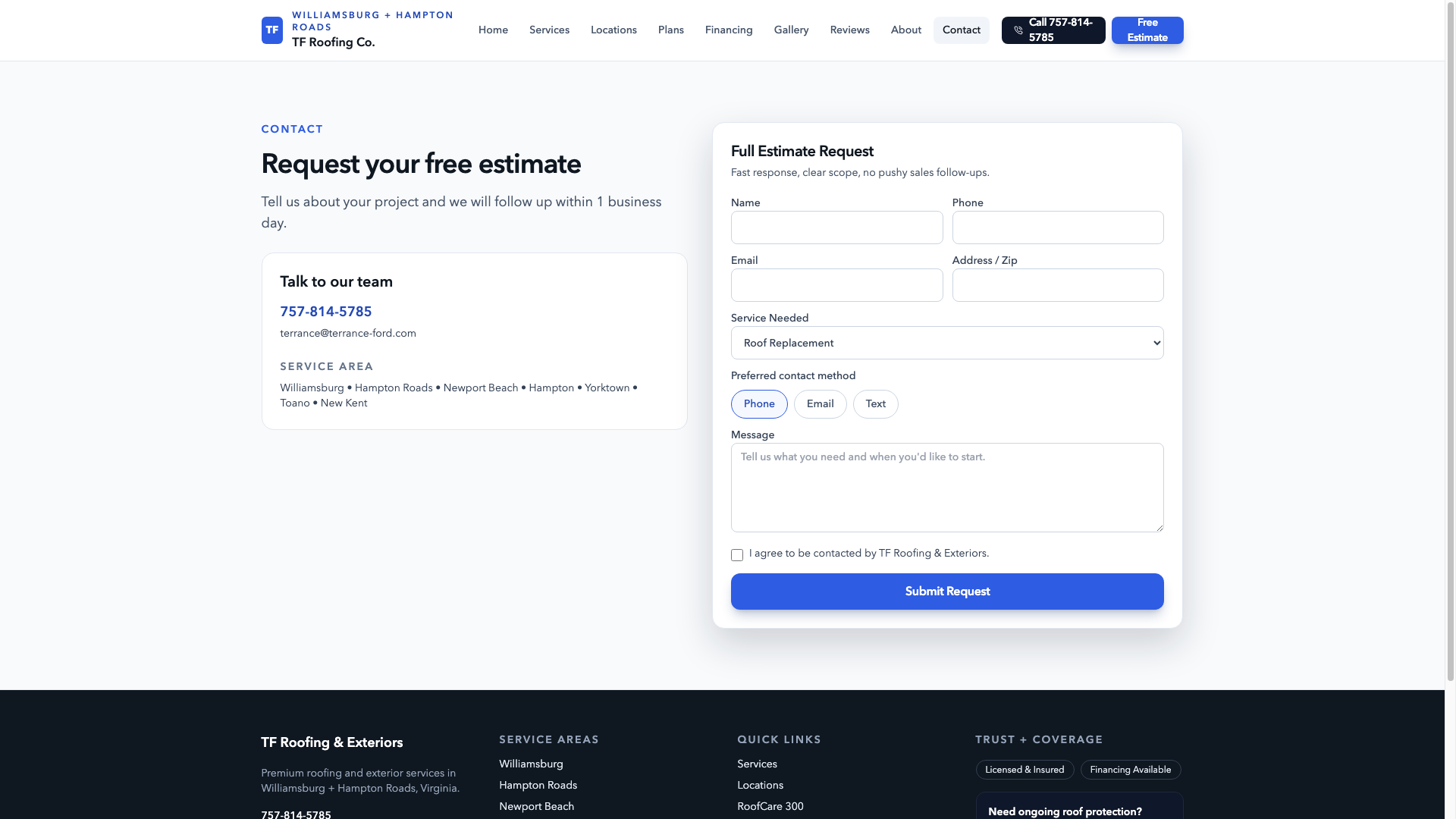
Task: Select Email as preferred contact method
Action: [x=820, y=404]
